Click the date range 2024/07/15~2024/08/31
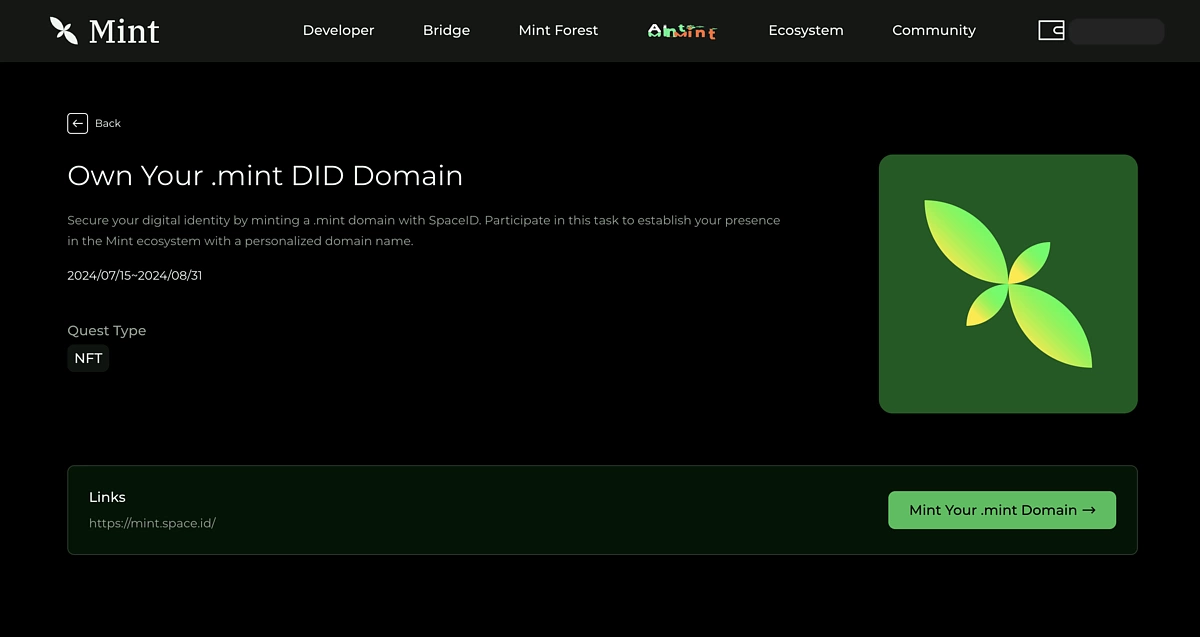The image size is (1200, 637). tap(135, 275)
